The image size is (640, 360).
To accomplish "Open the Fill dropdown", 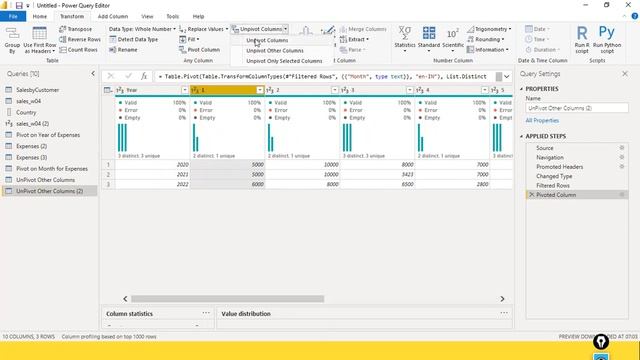I will click(189, 39).
